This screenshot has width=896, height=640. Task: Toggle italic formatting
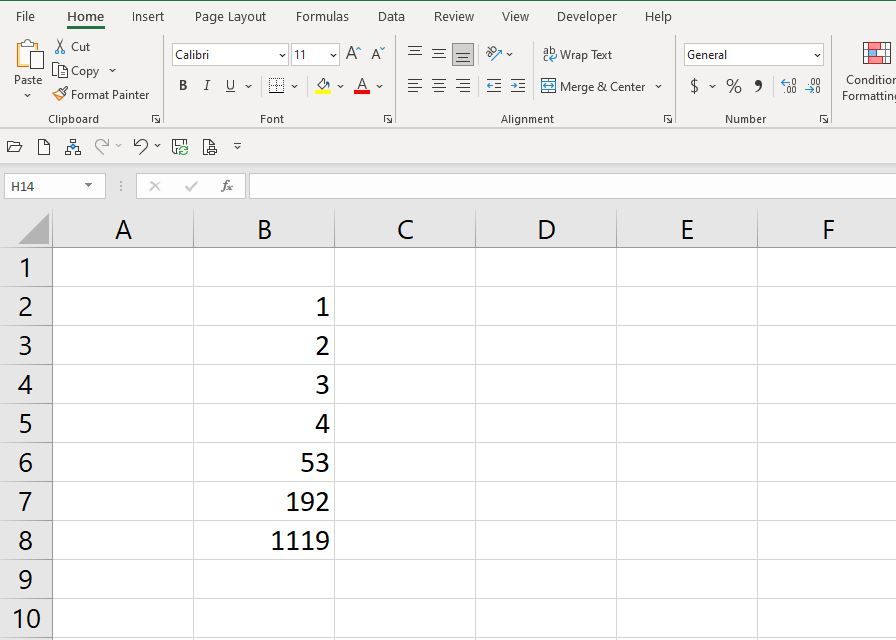point(207,85)
